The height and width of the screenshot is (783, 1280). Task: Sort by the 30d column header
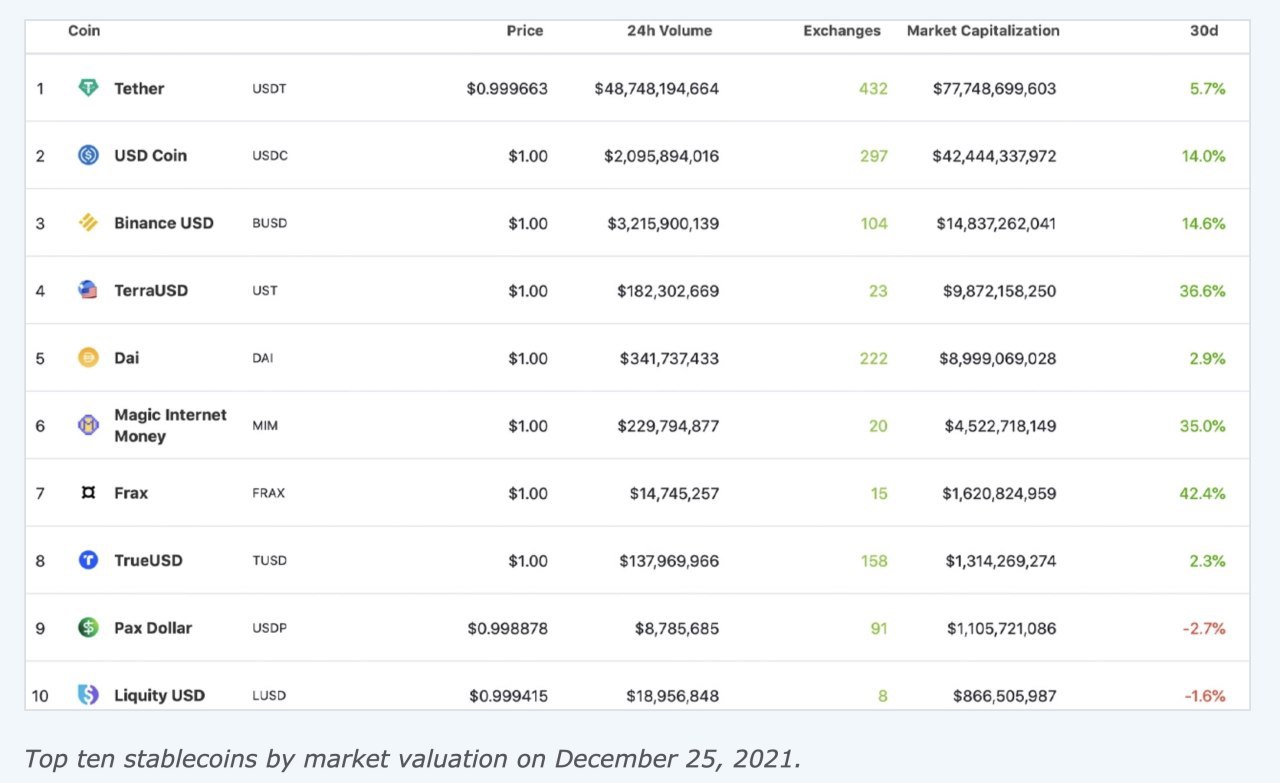(1203, 31)
